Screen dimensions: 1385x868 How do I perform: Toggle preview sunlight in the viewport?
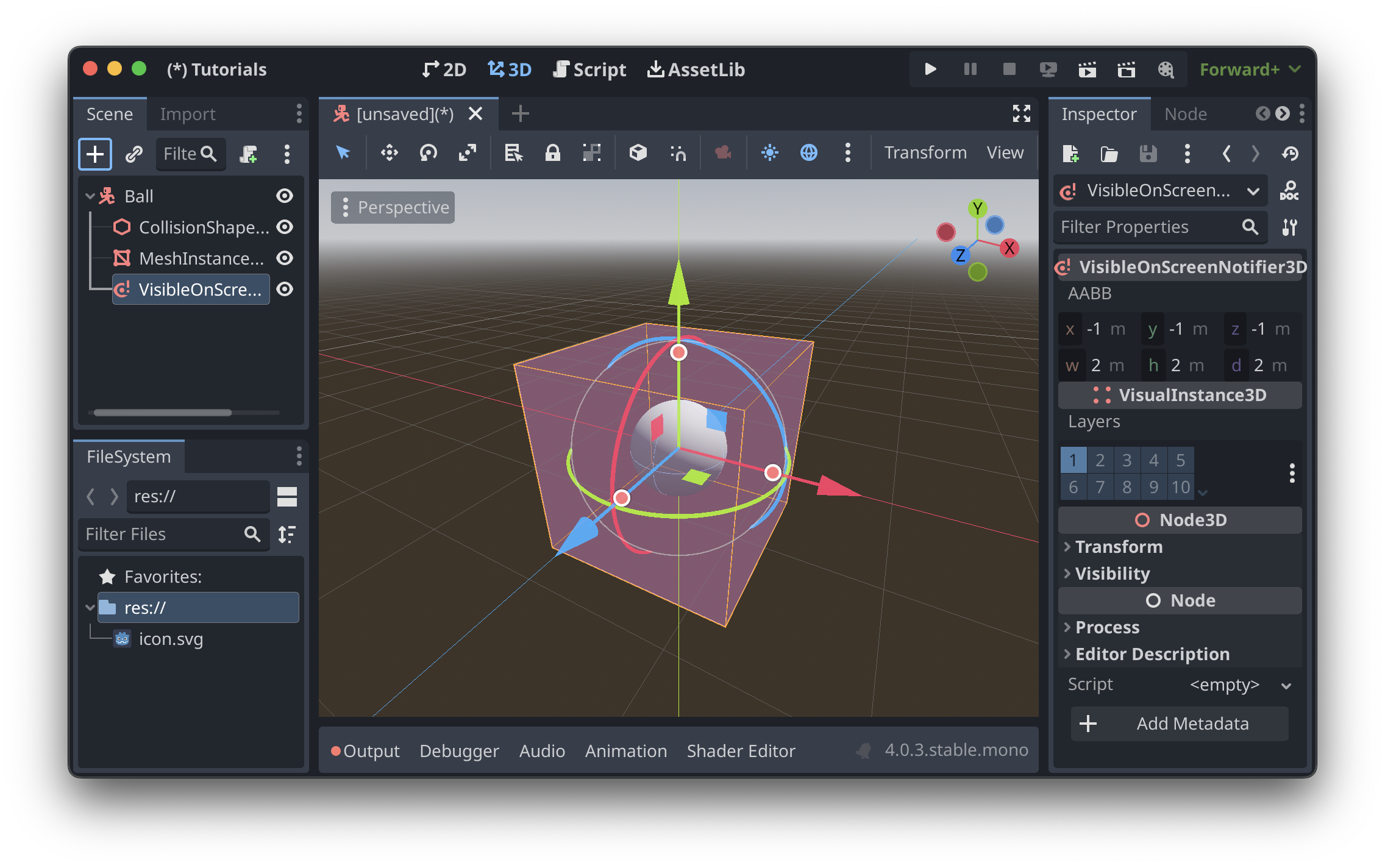point(770,153)
